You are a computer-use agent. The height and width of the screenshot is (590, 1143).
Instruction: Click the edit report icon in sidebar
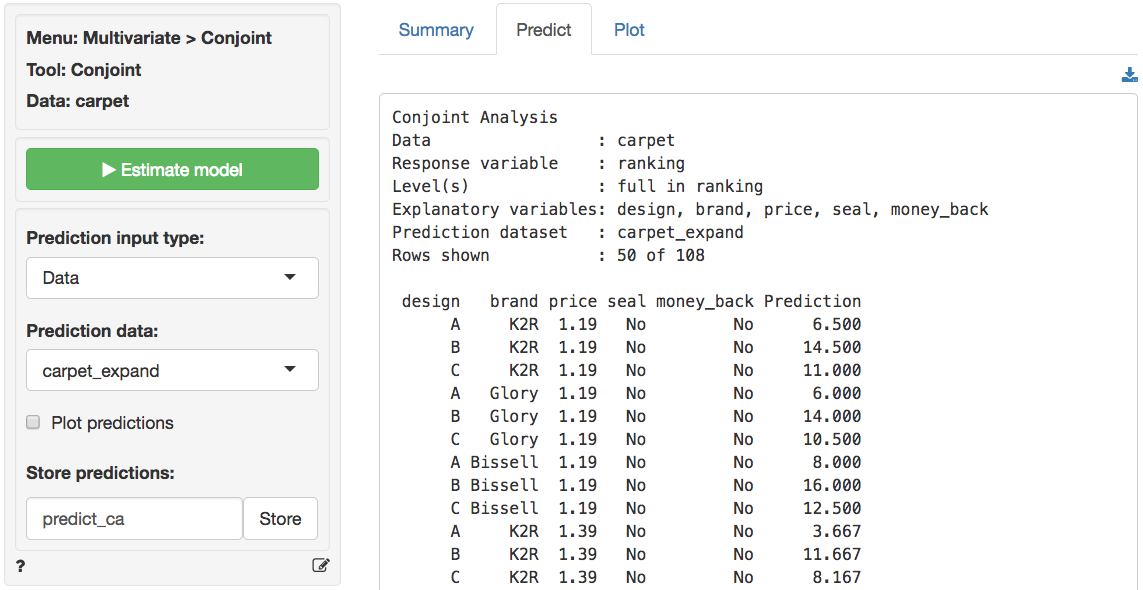tap(320, 565)
